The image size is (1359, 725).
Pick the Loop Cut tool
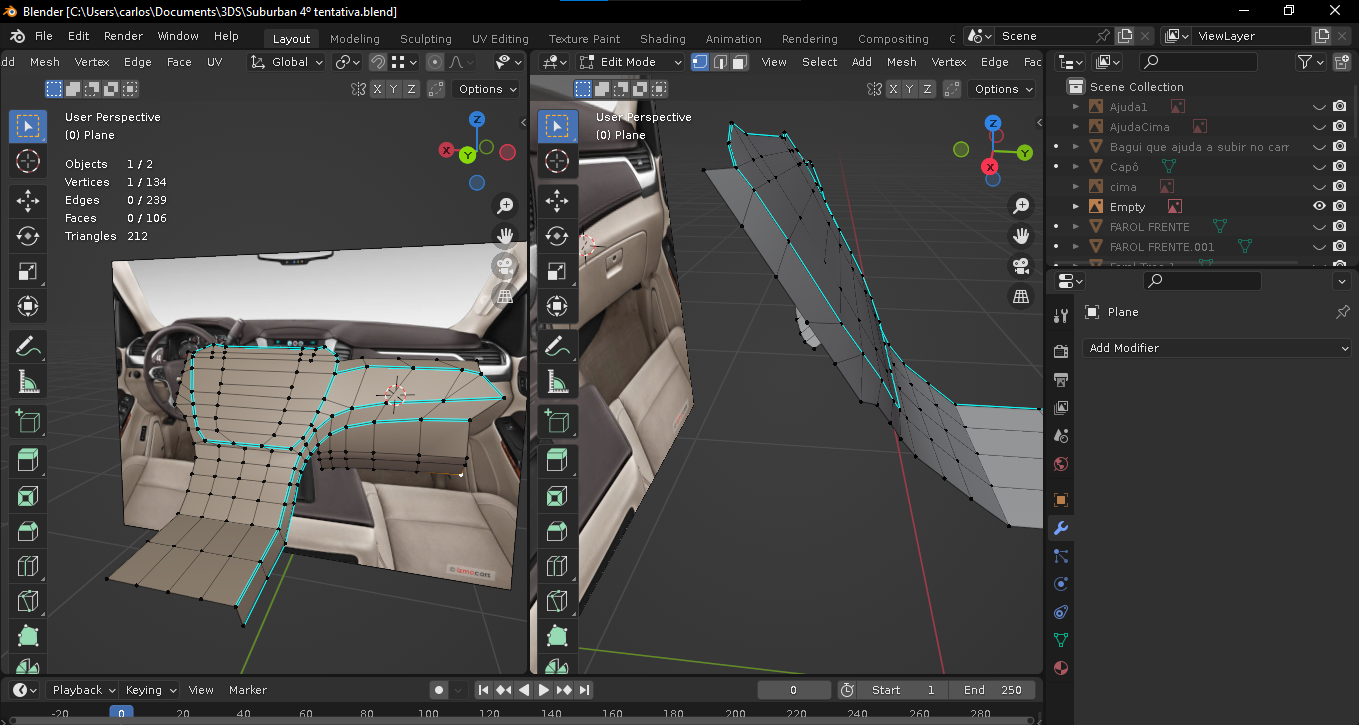pos(28,567)
